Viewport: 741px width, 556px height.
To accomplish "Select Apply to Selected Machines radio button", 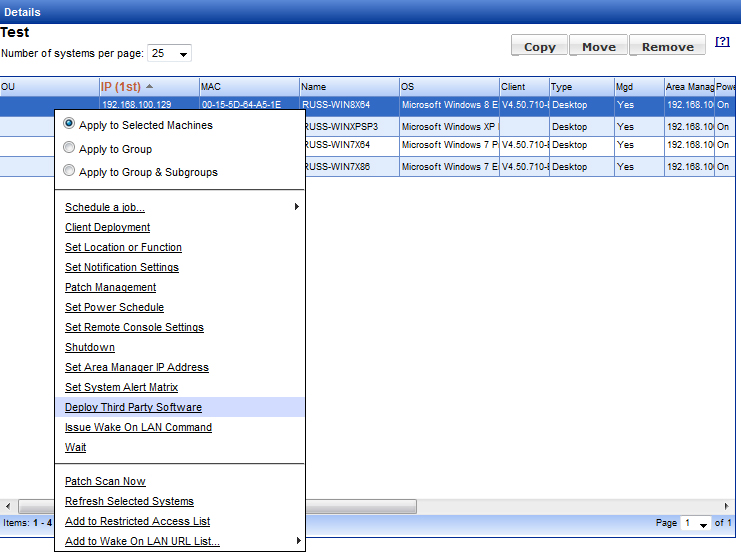I will pyautogui.click(x=69, y=125).
